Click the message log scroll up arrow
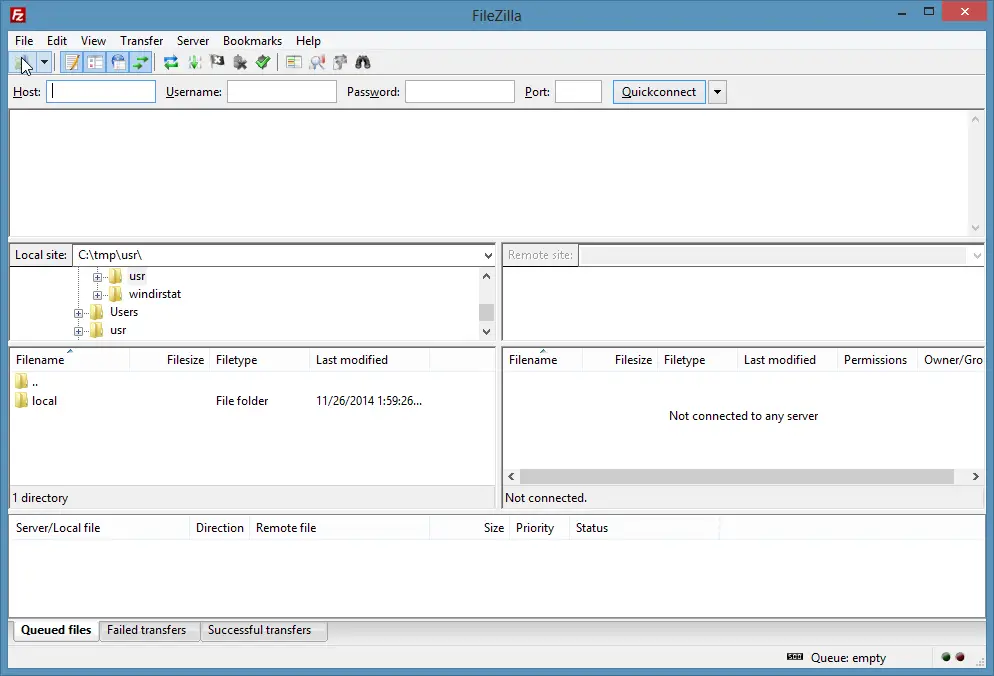 pyautogui.click(x=975, y=119)
